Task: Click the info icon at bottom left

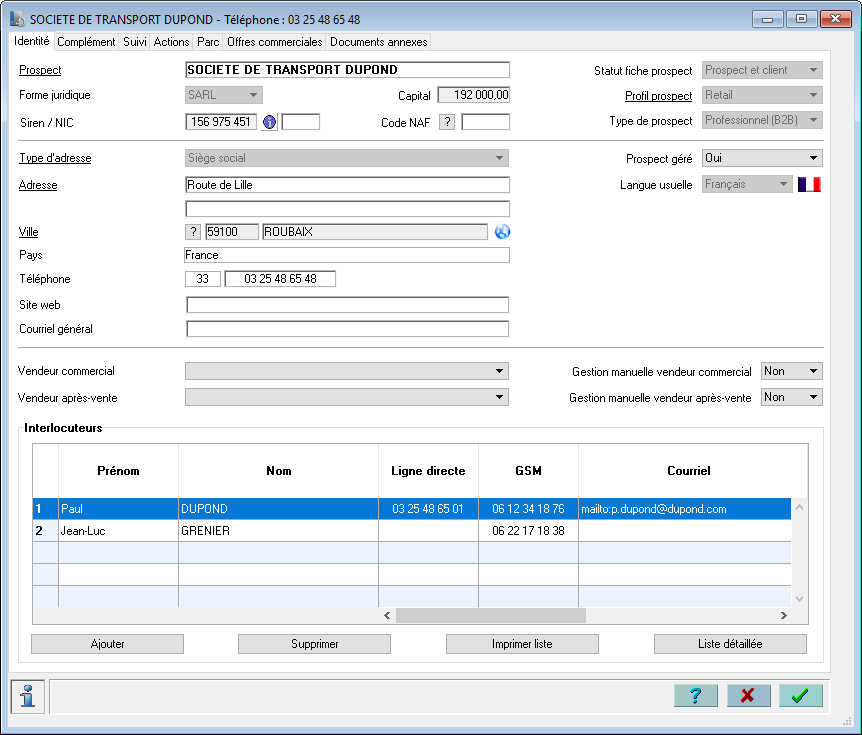Action: point(27,697)
